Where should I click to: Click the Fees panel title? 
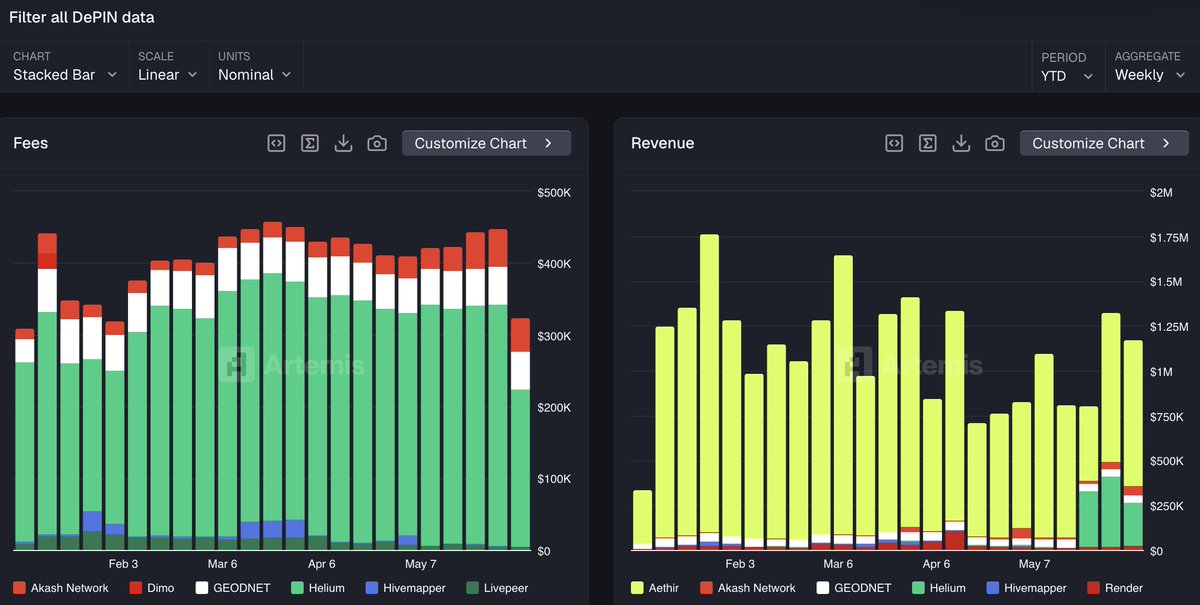click(30, 143)
